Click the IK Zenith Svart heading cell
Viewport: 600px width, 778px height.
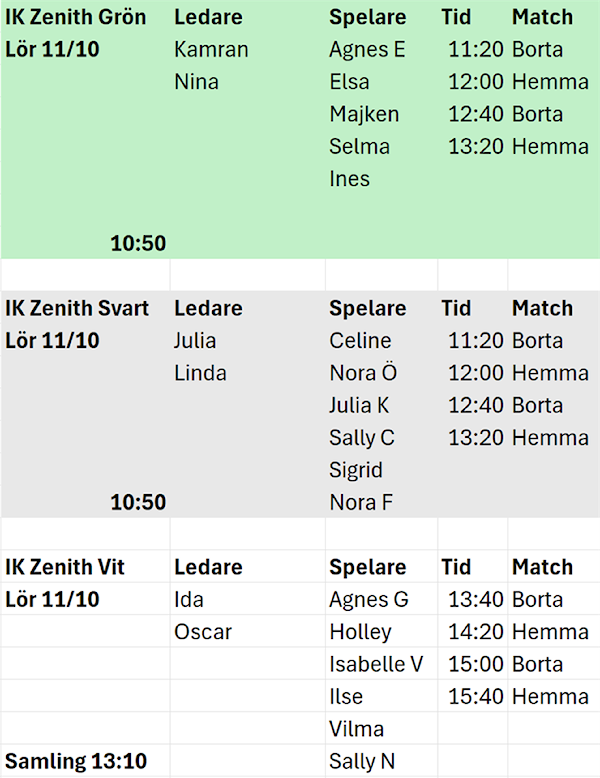(x=78, y=308)
